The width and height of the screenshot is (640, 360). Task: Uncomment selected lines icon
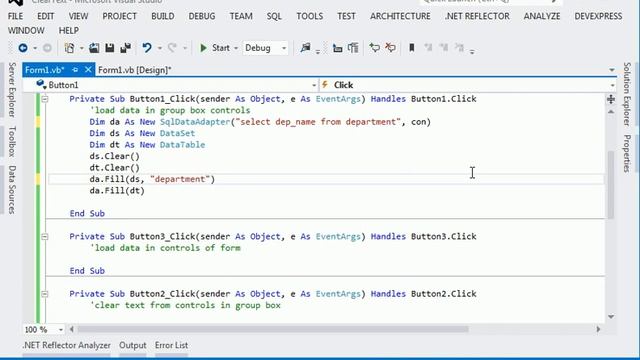[391, 48]
